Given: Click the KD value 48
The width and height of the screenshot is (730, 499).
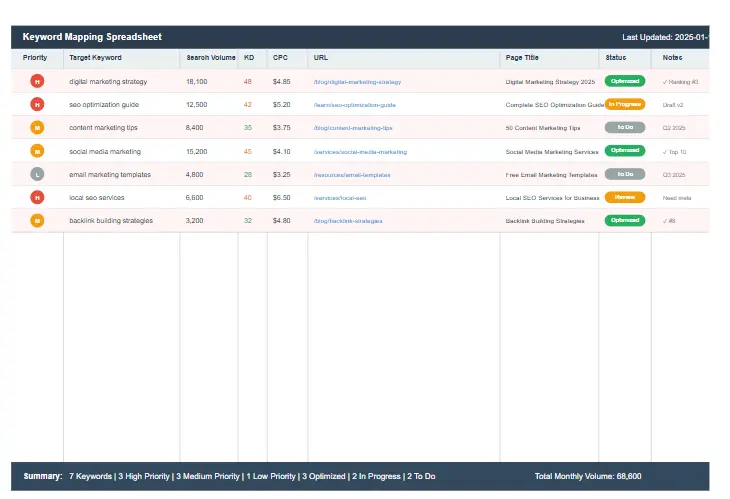Looking at the screenshot, I should [248, 81].
